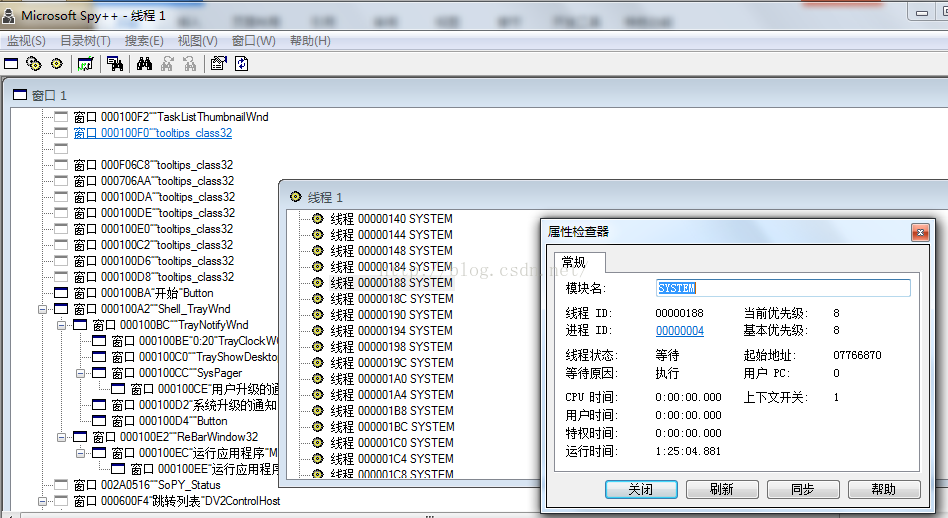Screen dimensions: 948x518
Task: Collapse the 000100A2 Shell_TrayWnd node
Action: click(42, 309)
